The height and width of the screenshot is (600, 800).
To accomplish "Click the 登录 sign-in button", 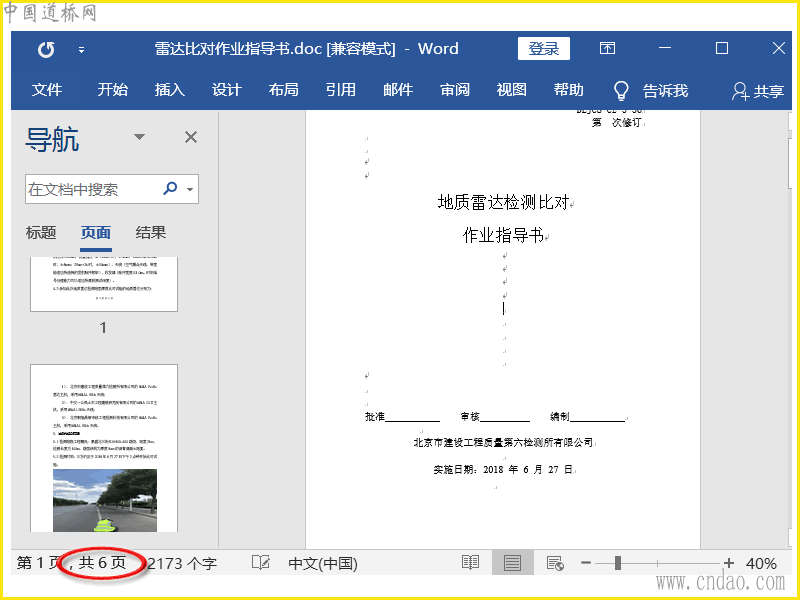I will click(x=543, y=48).
